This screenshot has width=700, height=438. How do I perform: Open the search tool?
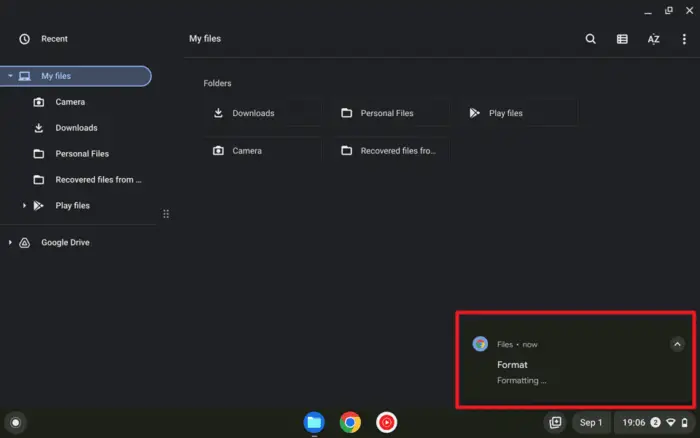pyautogui.click(x=591, y=39)
